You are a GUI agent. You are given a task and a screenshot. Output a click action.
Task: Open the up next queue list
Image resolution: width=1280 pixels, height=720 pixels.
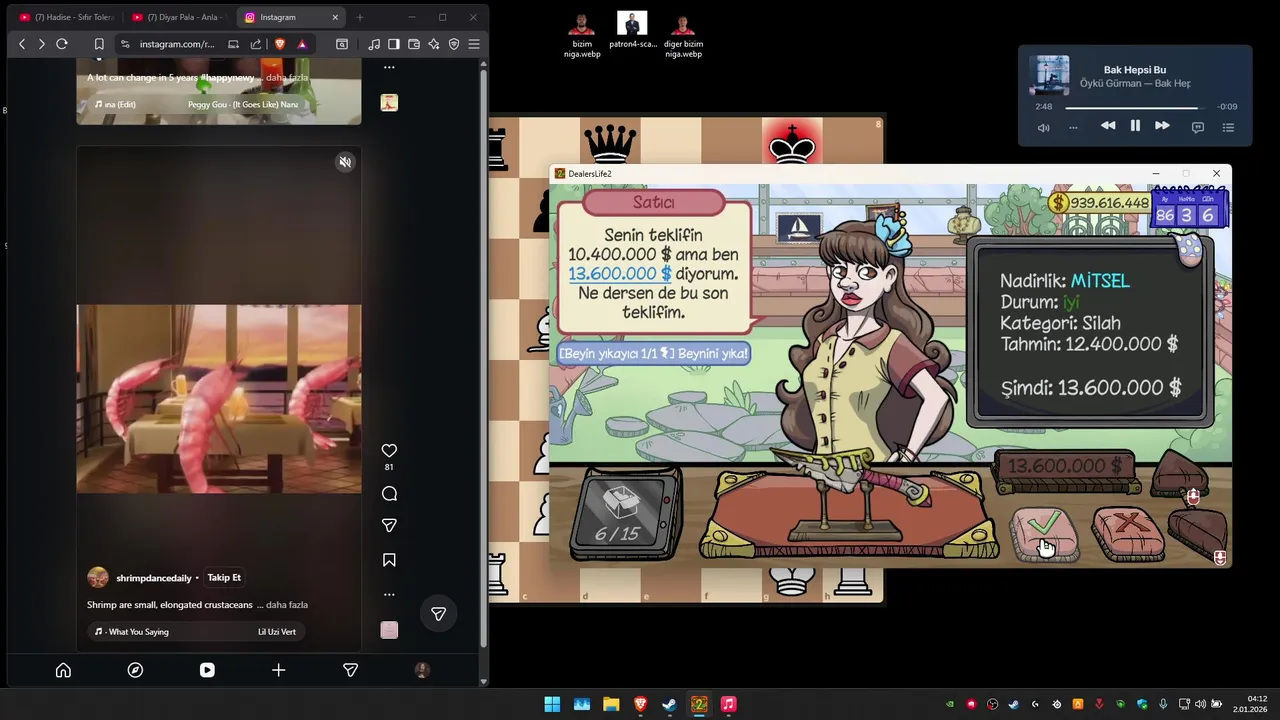click(1228, 127)
